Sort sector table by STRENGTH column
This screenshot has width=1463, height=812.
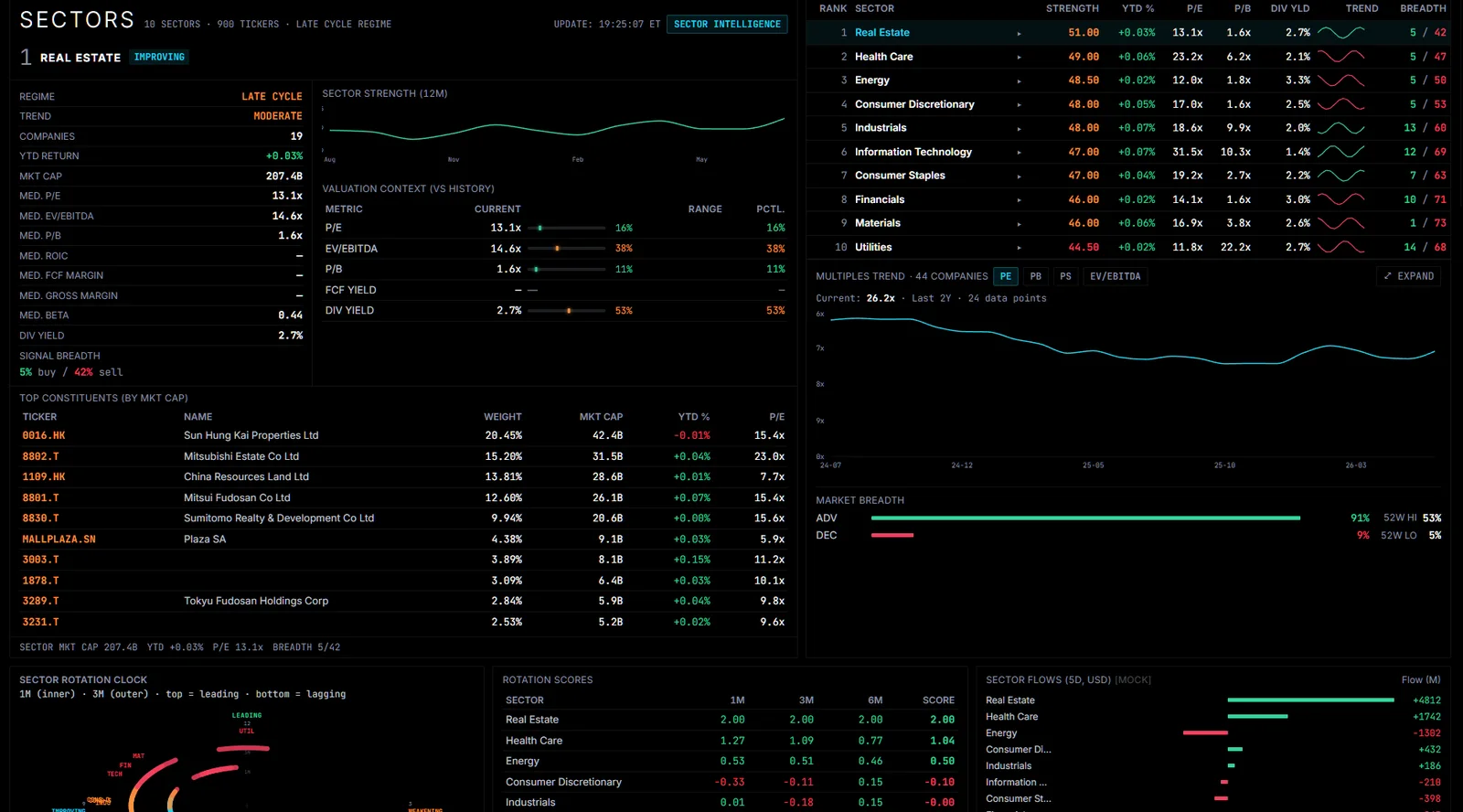1073,8
